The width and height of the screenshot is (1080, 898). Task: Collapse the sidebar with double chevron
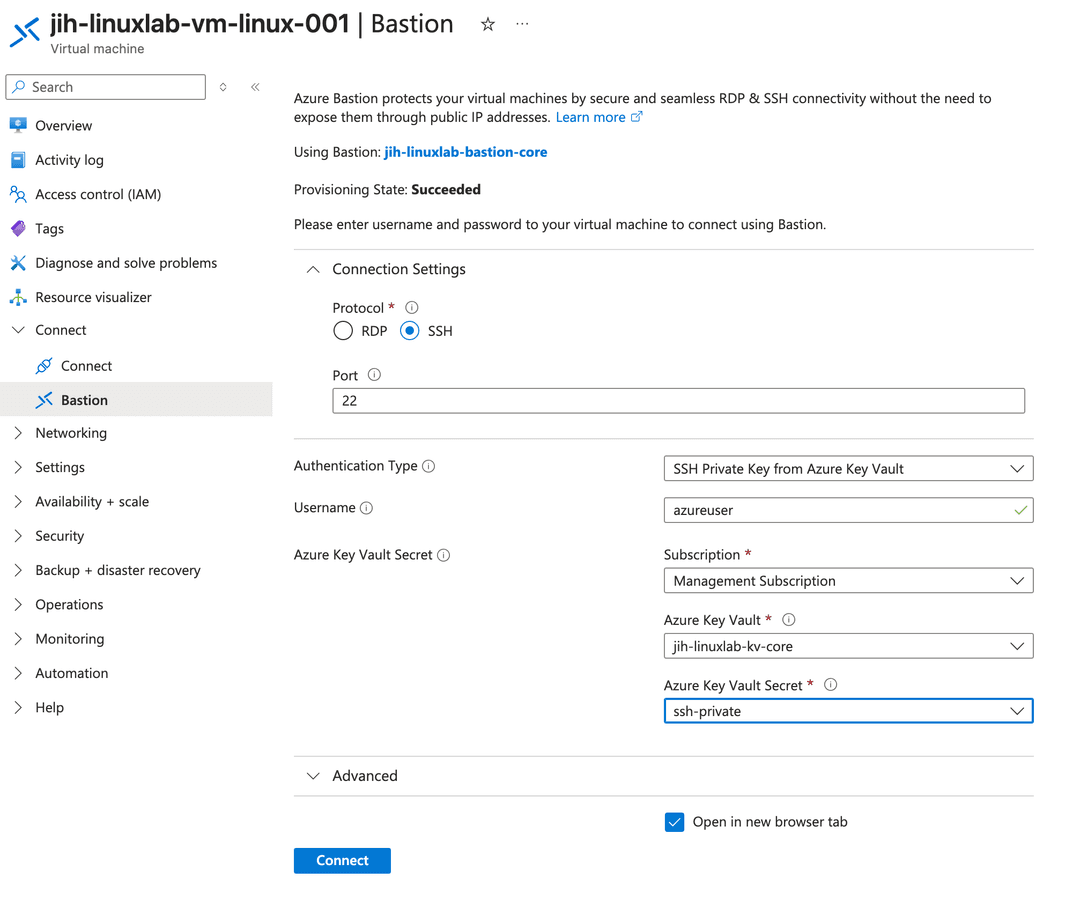255,87
